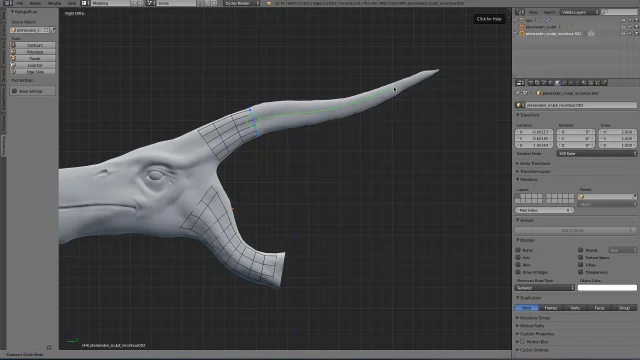
Task: Open the Rotation Mode dropdown
Action: click(596, 153)
